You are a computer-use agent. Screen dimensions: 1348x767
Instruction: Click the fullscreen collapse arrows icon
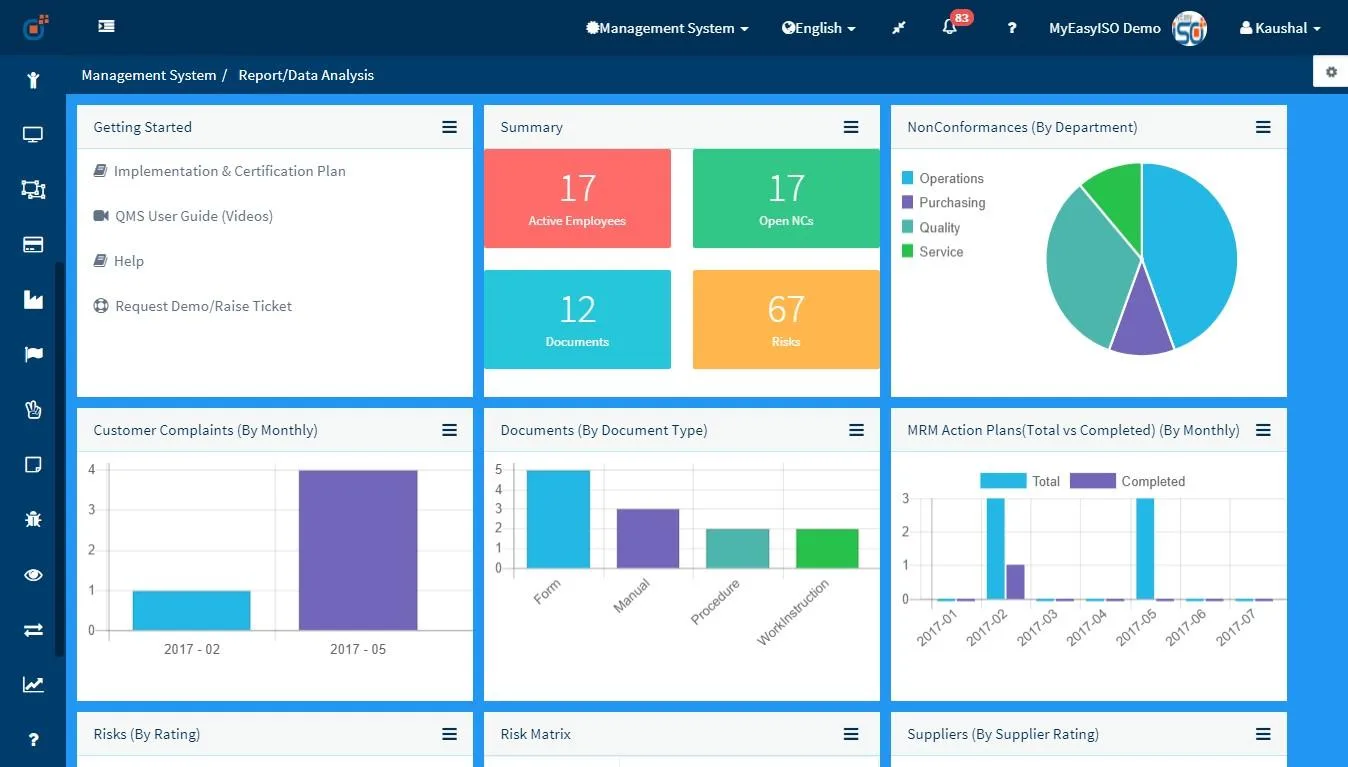pos(899,28)
